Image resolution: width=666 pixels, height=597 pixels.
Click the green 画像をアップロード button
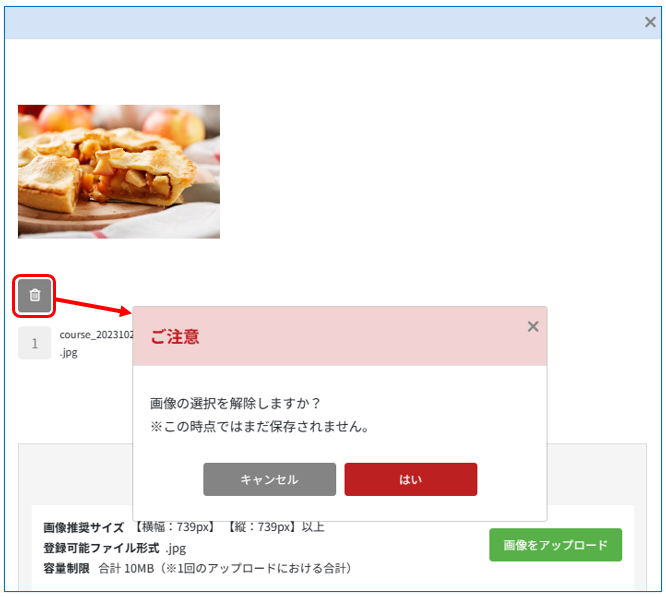click(x=555, y=545)
